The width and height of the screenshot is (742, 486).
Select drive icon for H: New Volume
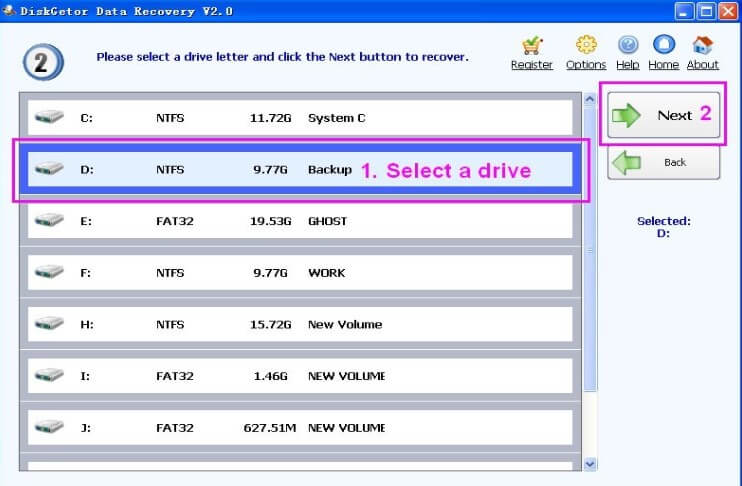[x=49, y=323]
